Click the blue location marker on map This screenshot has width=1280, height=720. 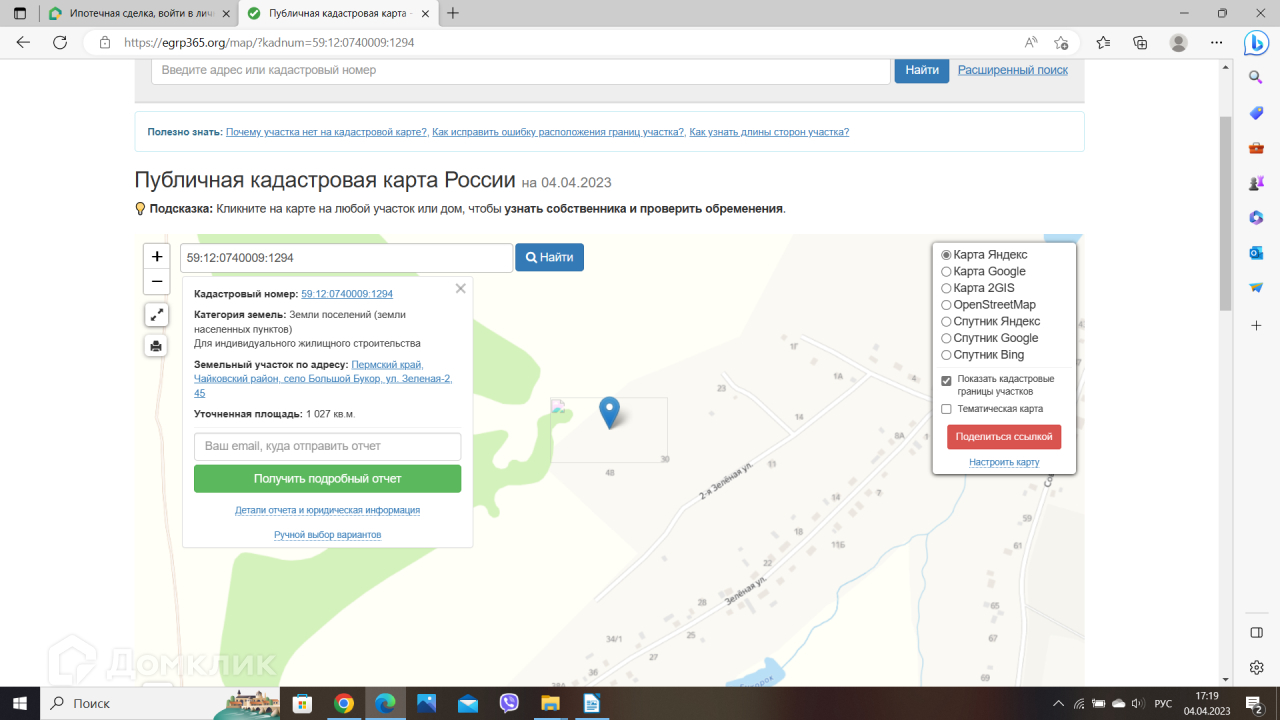point(609,412)
